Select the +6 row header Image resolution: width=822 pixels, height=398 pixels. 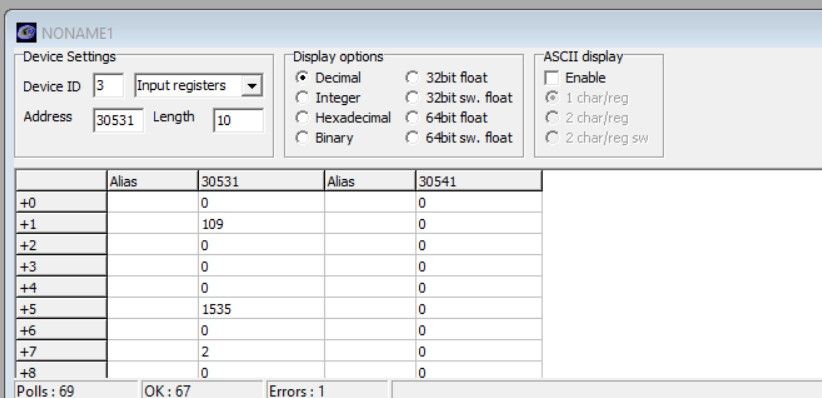point(61,330)
